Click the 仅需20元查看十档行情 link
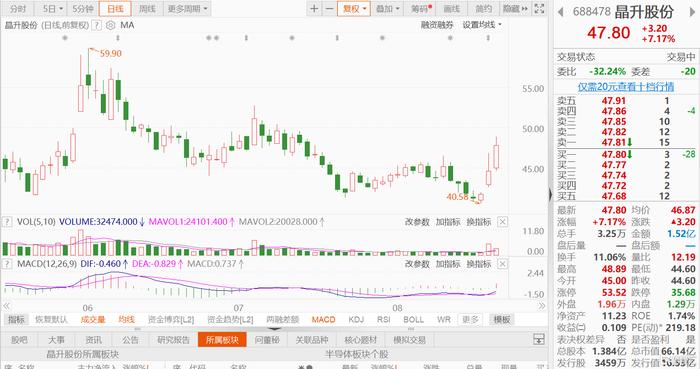The height and width of the screenshot is (369, 700). [x=626, y=87]
